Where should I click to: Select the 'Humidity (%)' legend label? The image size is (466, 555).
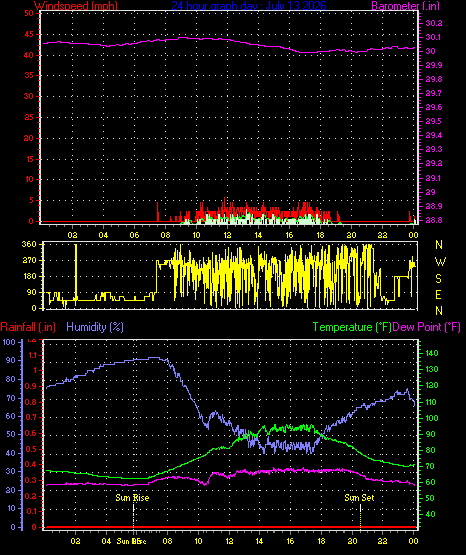coord(95,327)
